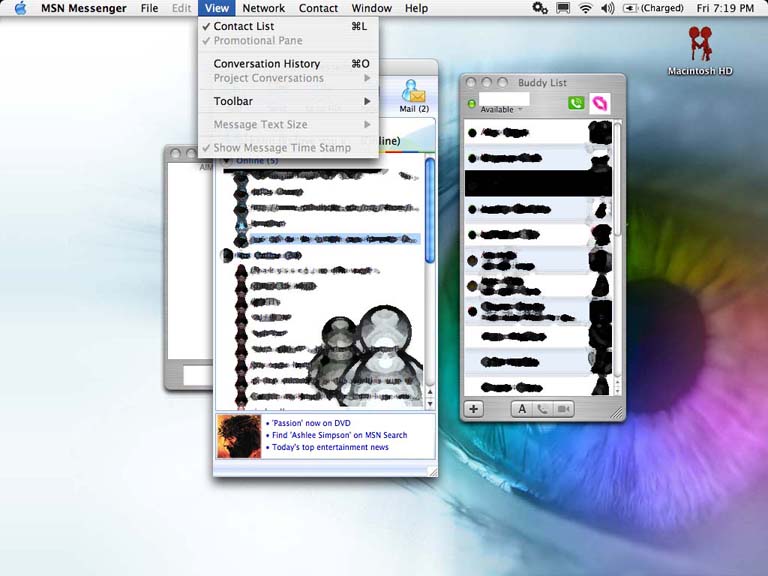Toggle Contact List in View menu
The width and height of the screenshot is (768, 576).
pyautogui.click(x=288, y=26)
